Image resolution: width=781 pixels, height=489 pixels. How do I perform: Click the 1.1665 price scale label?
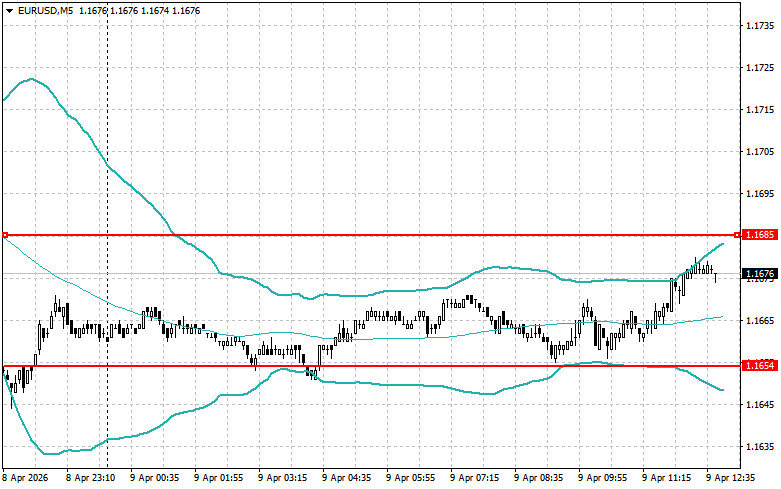point(760,320)
